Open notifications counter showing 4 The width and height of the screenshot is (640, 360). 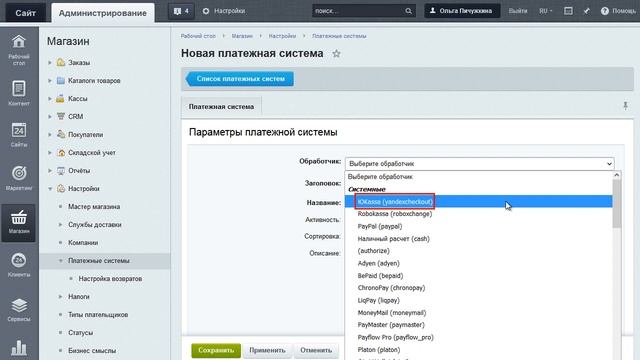[x=181, y=11]
